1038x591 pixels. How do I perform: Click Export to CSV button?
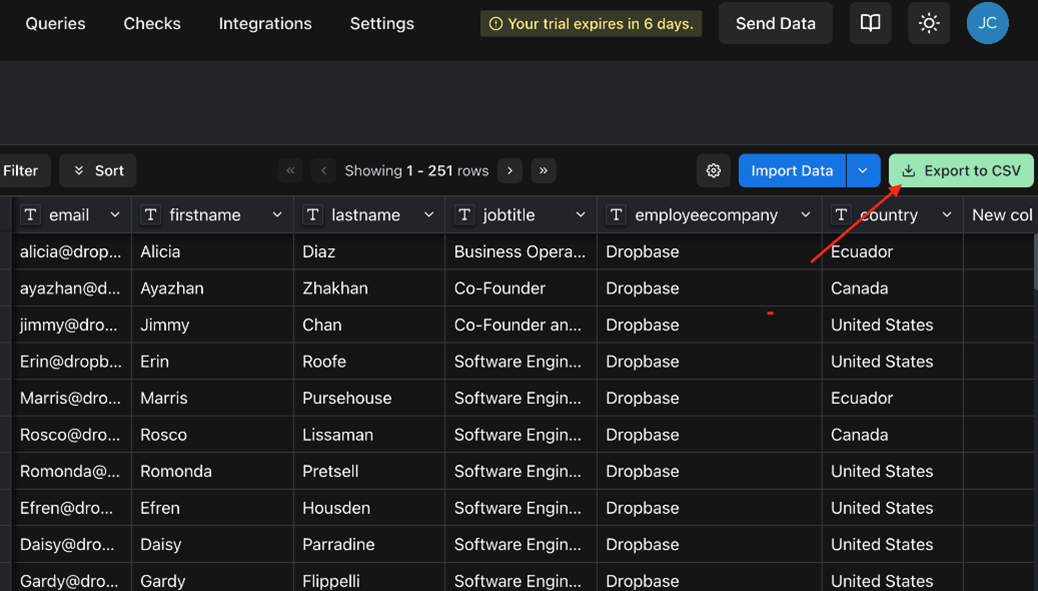960,171
